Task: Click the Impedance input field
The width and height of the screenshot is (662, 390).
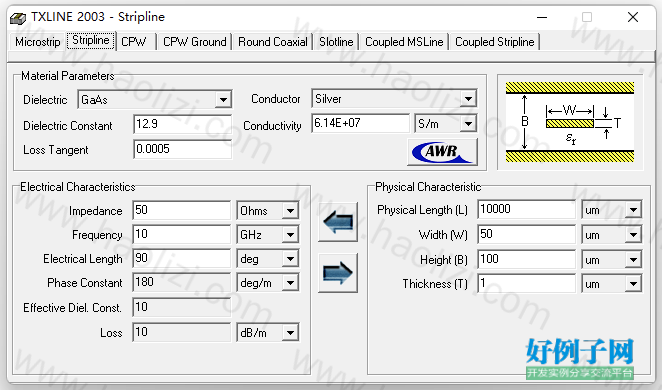Action: pyautogui.click(x=182, y=210)
